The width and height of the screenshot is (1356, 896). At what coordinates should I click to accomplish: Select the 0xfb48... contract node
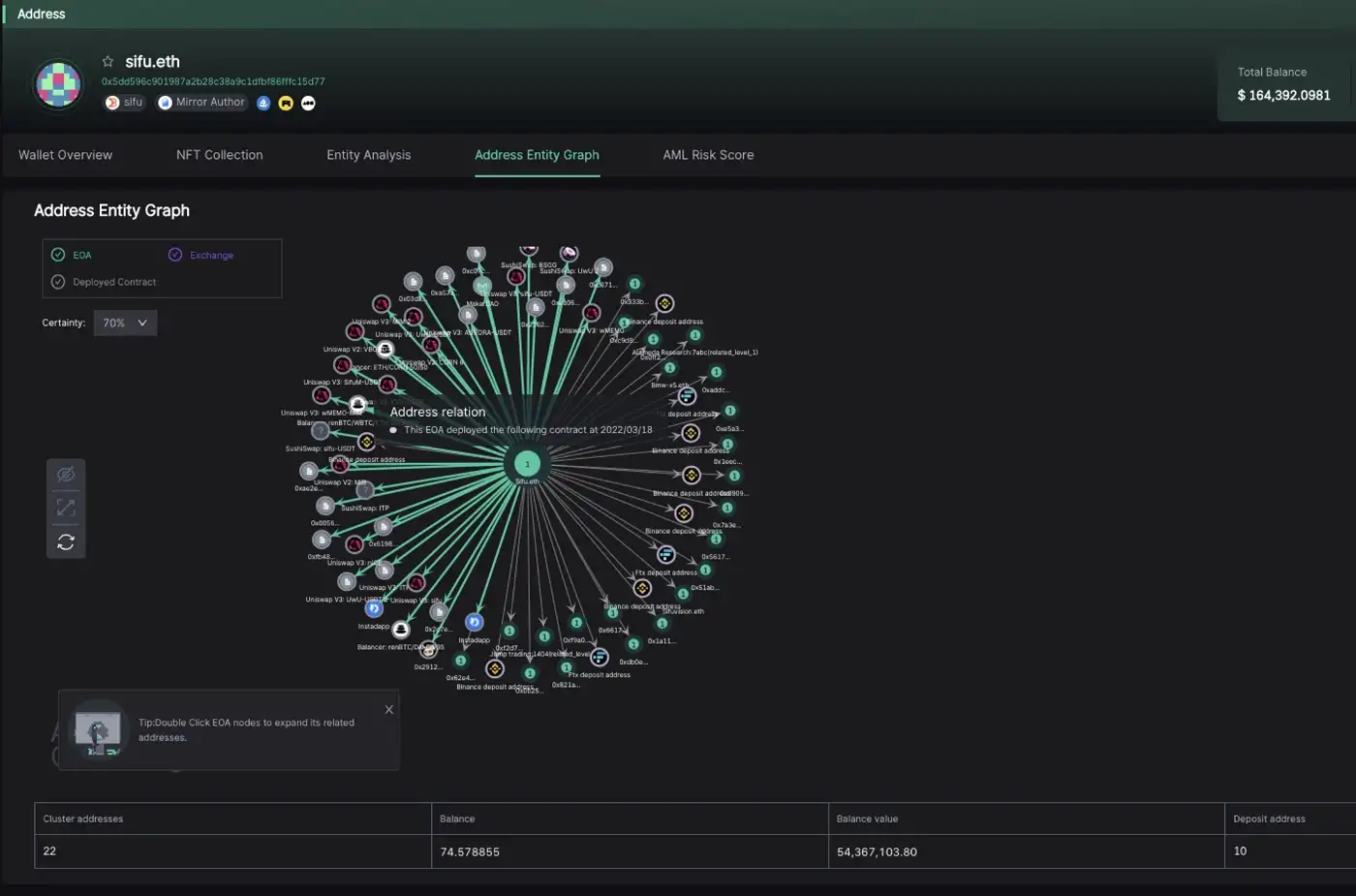321,540
